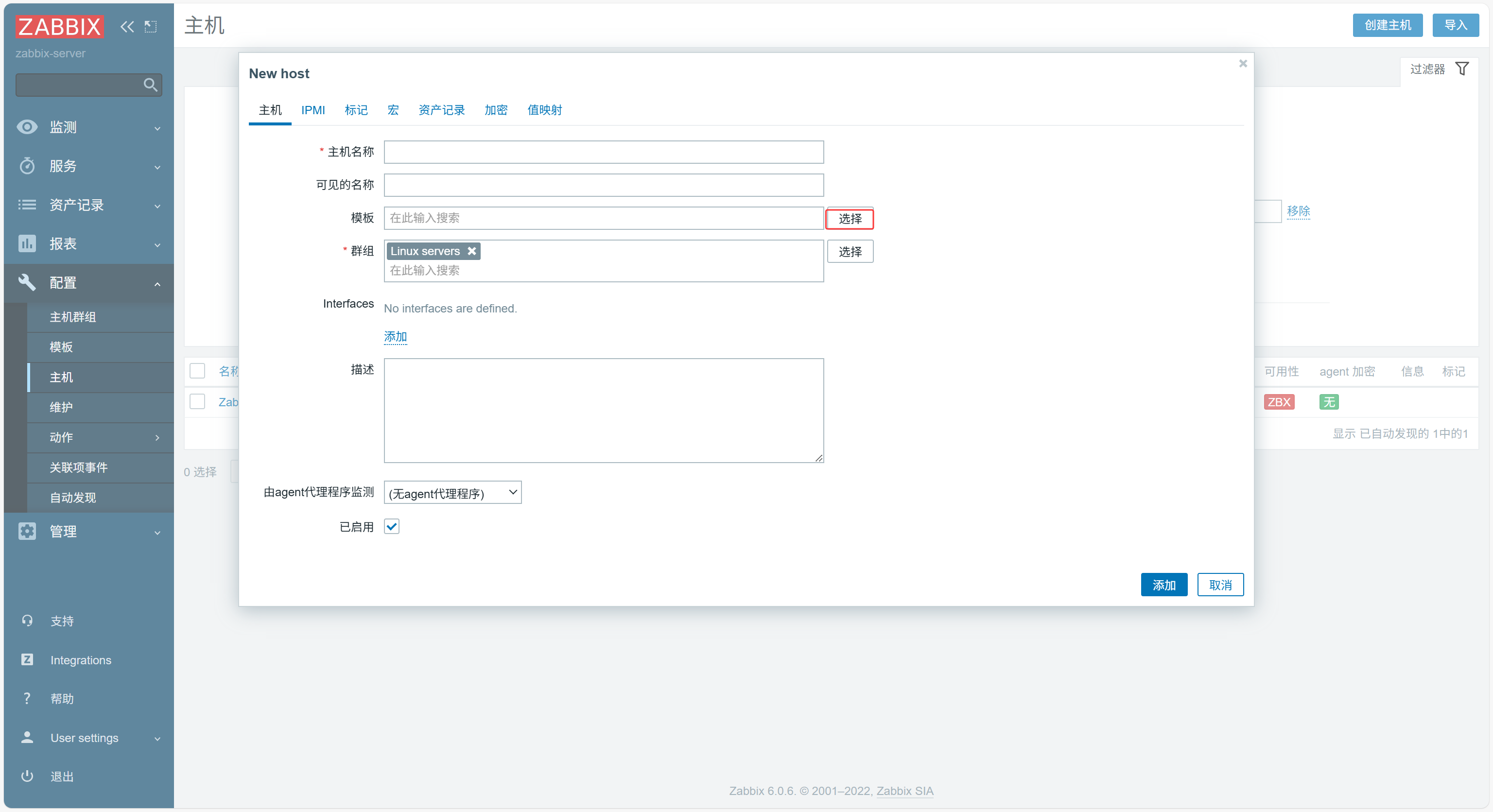Click 选择 button next to 模板
The width and height of the screenshot is (1493, 812).
pyautogui.click(x=850, y=219)
